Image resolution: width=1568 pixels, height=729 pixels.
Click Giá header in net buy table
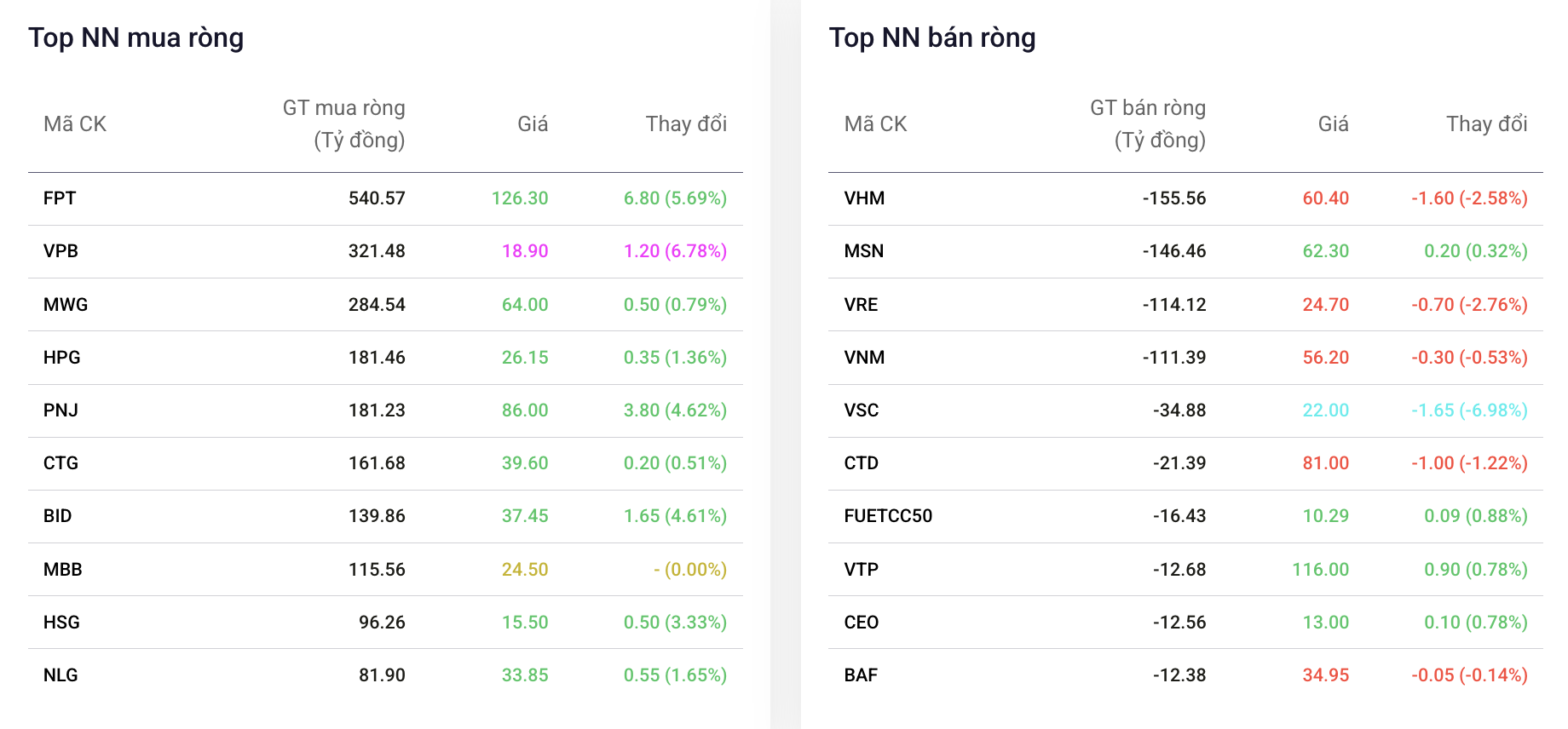click(533, 124)
